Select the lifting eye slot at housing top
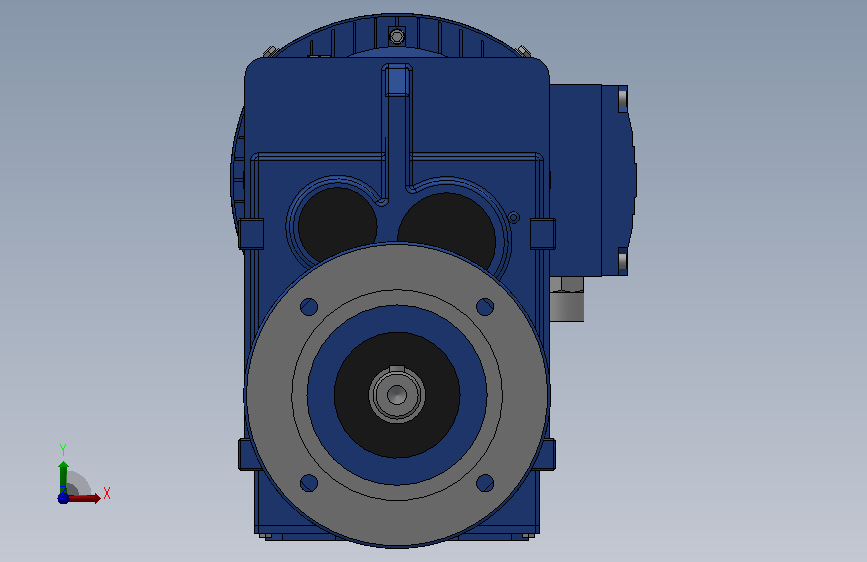Viewport: 867px width, 562px height. pos(397,80)
